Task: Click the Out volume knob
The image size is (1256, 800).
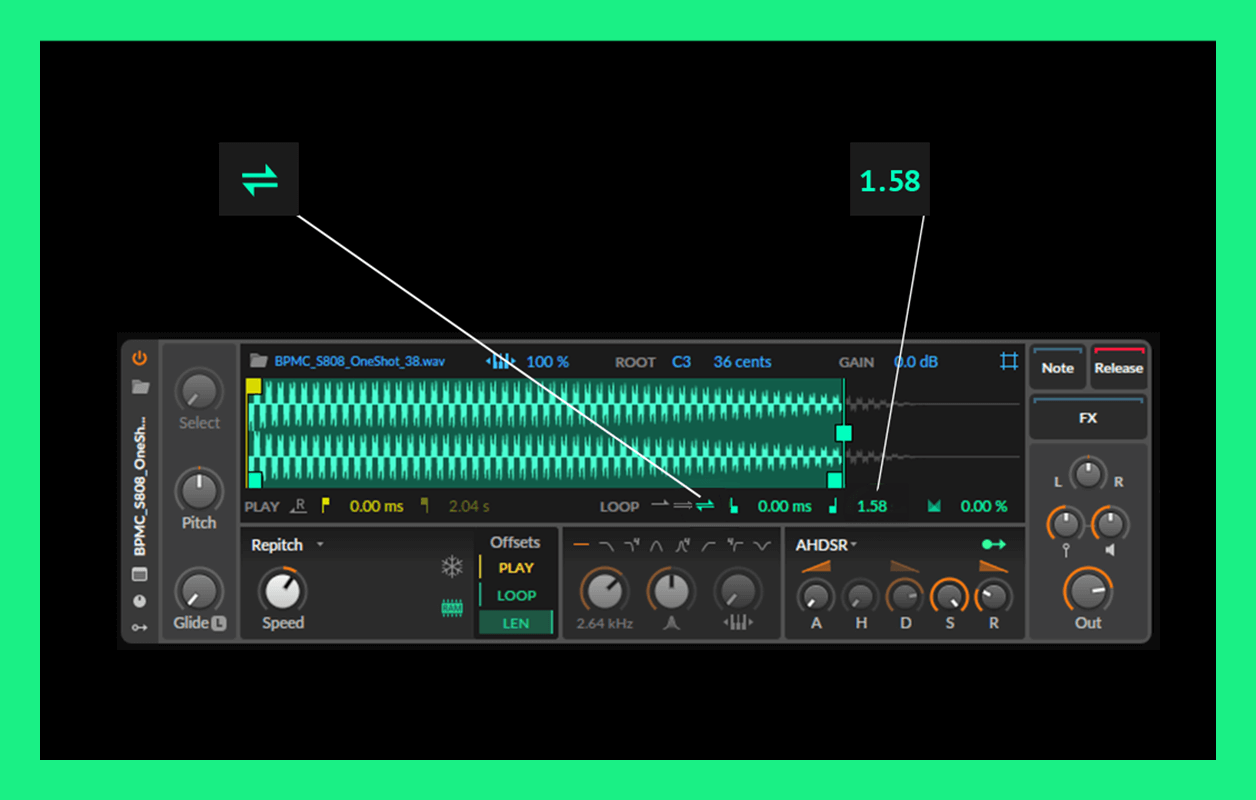Action: pyautogui.click(x=1088, y=590)
